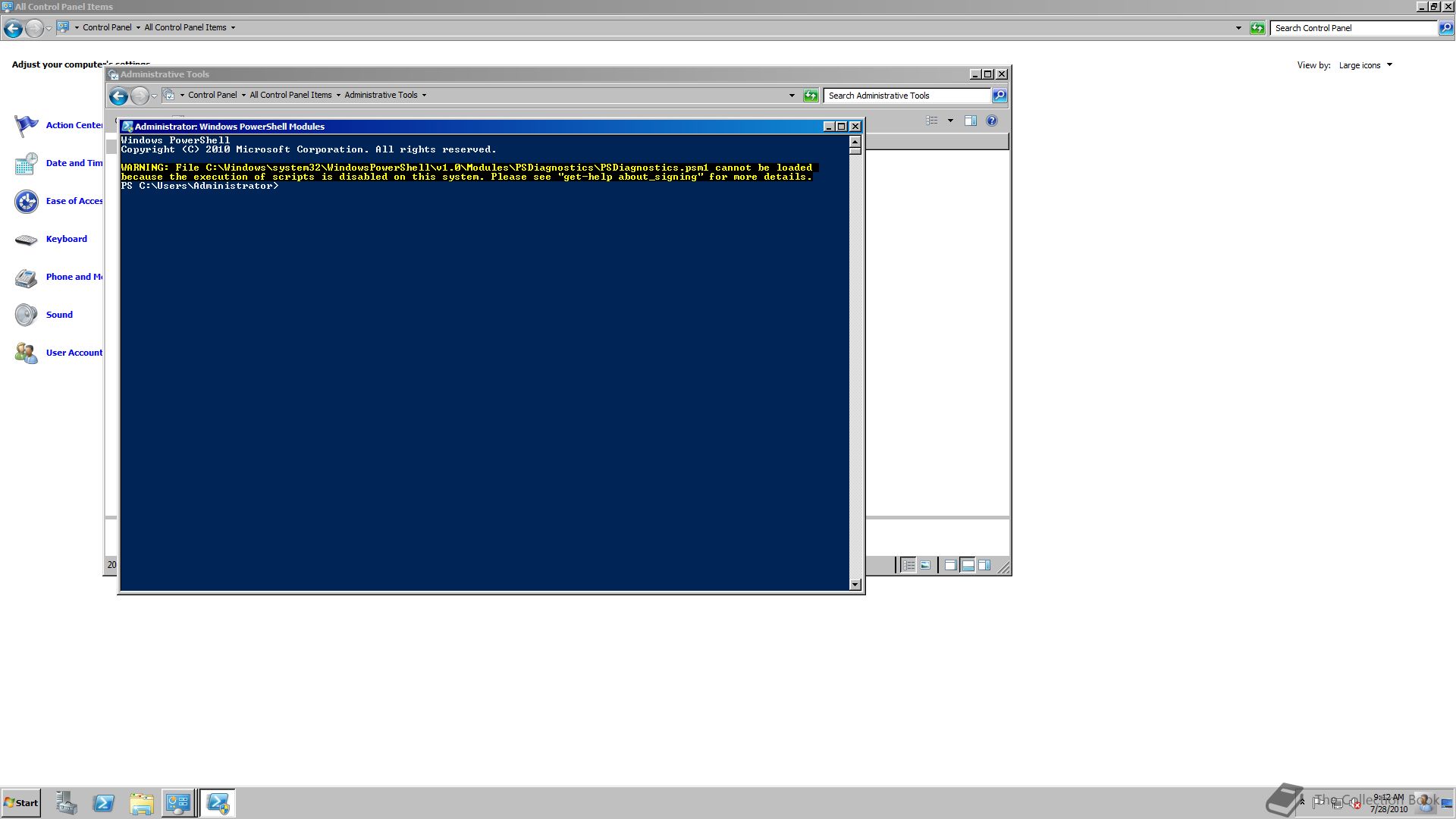This screenshot has height=819, width=1456.
Task: Hide all panes layout button in status bar
Action: [950, 565]
